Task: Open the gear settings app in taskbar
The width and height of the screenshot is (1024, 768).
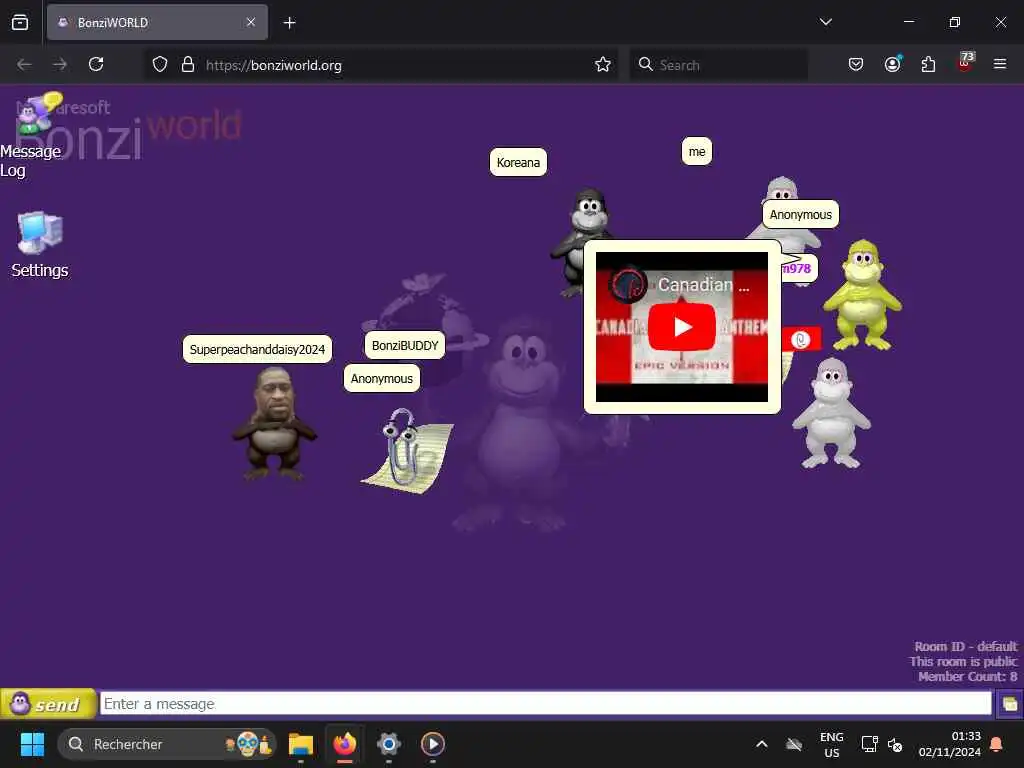Action: (x=389, y=744)
